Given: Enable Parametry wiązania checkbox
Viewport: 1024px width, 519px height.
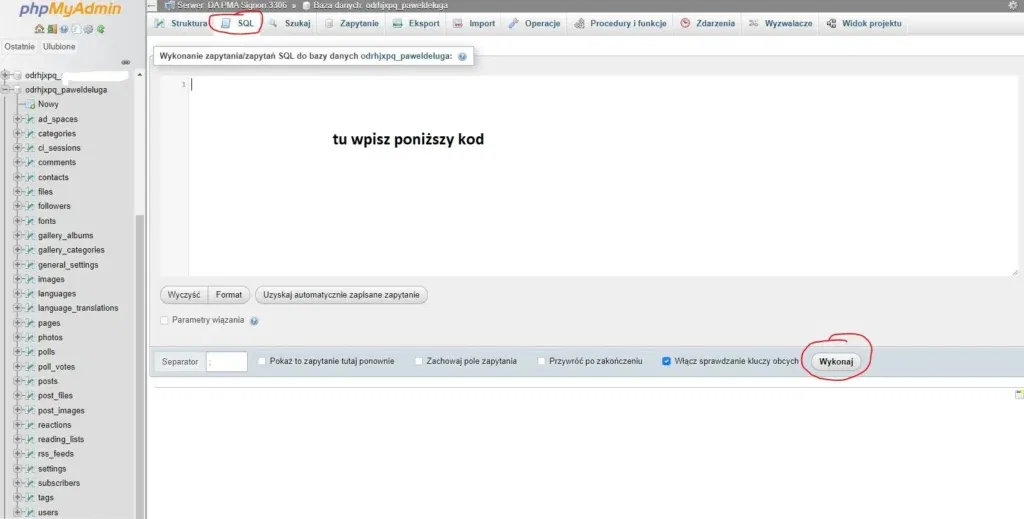Looking at the screenshot, I should click(165, 320).
